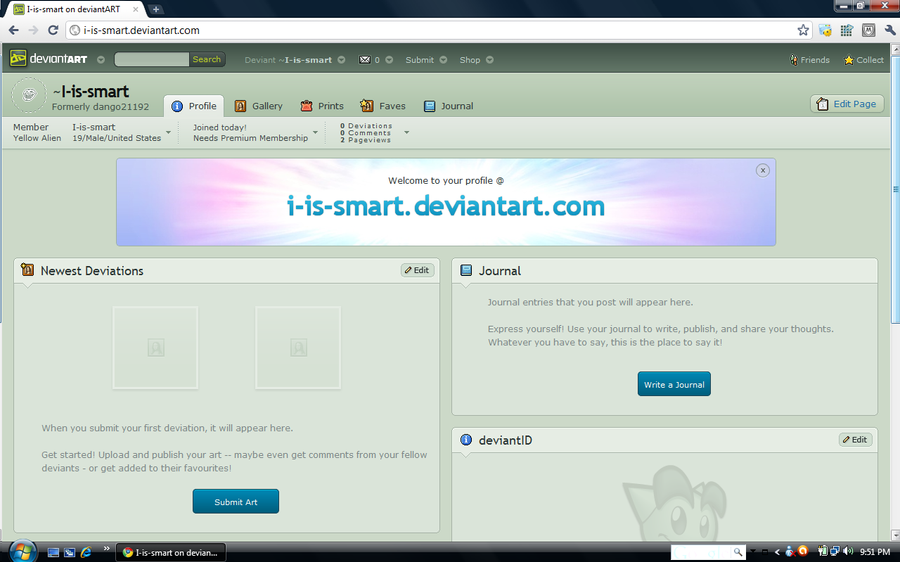Image resolution: width=900 pixels, height=562 pixels.
Task: Select the I-is-smart browser tab
Action: (75, 9)
